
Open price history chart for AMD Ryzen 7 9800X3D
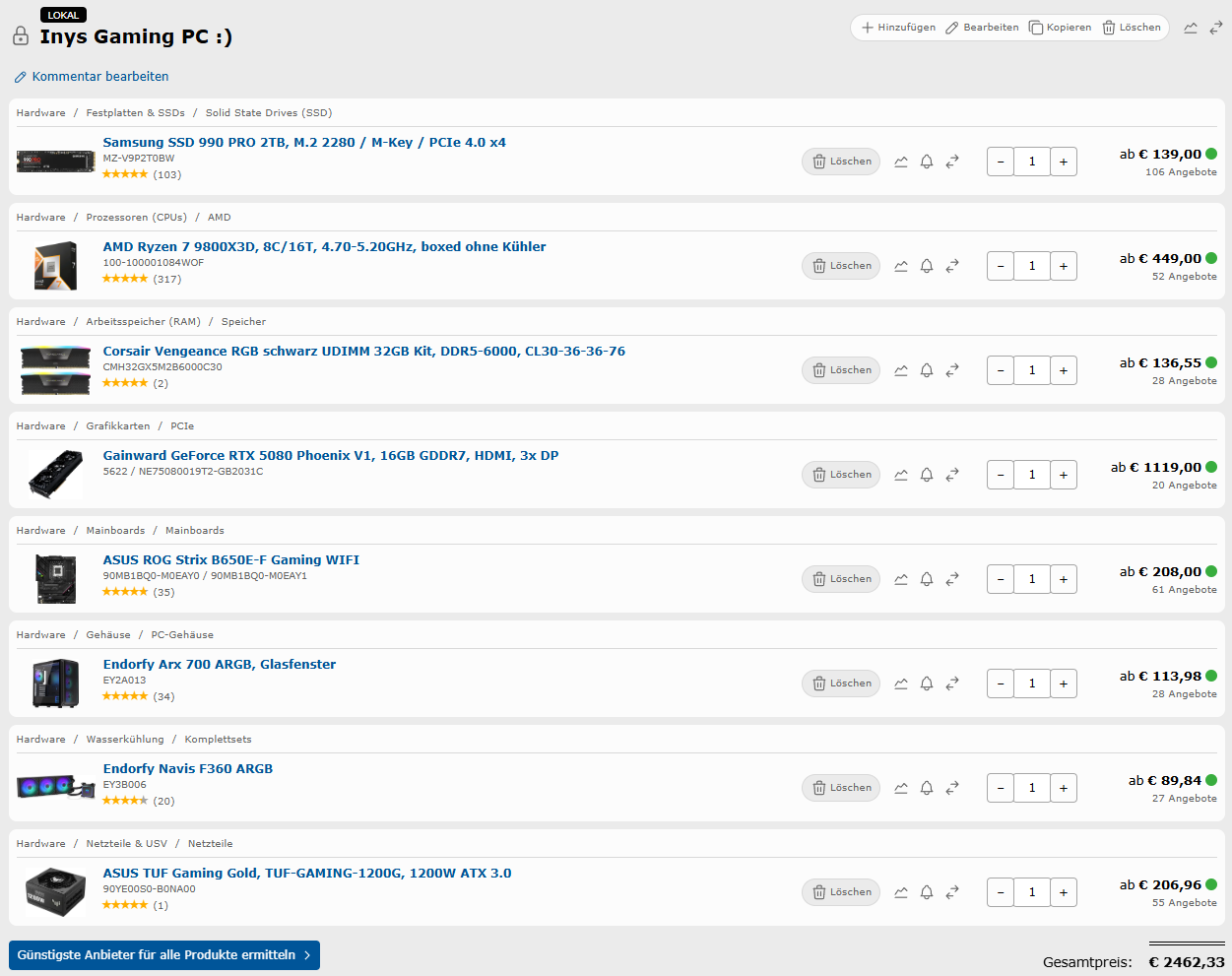901,266
